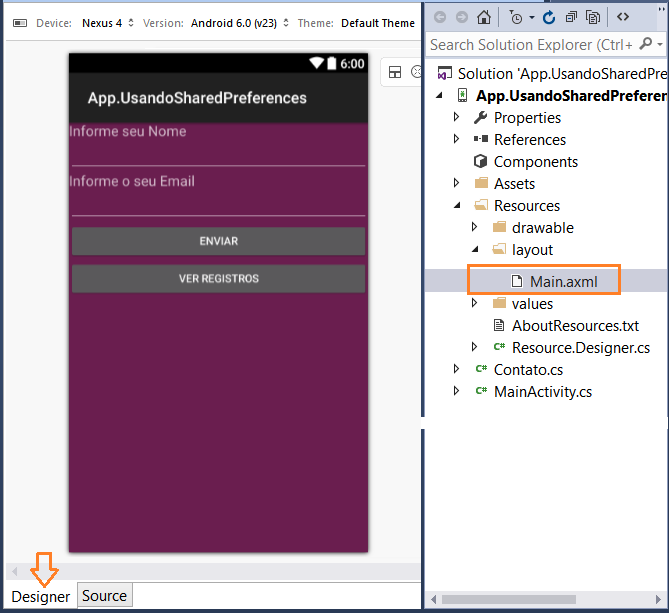Open the Device Nexus 4 dropdown
669x614 pixels.
[x=108, y=23]
